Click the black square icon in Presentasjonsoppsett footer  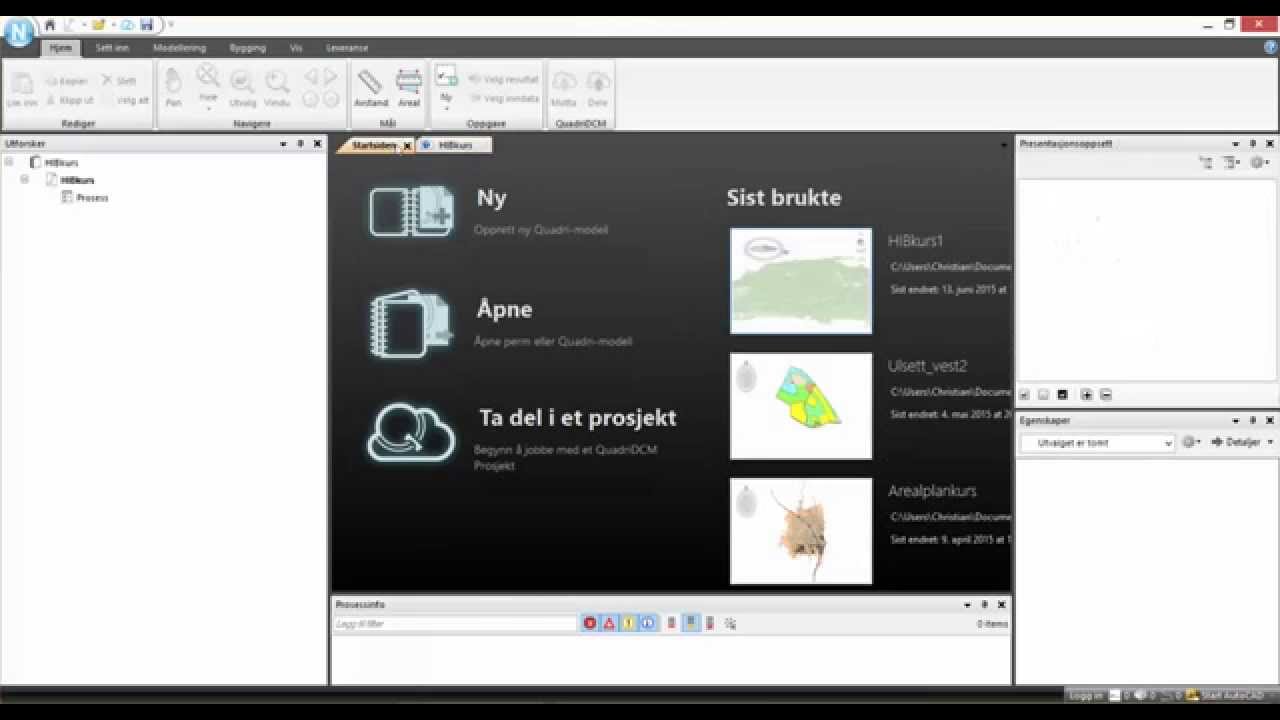coord(1062,395)
